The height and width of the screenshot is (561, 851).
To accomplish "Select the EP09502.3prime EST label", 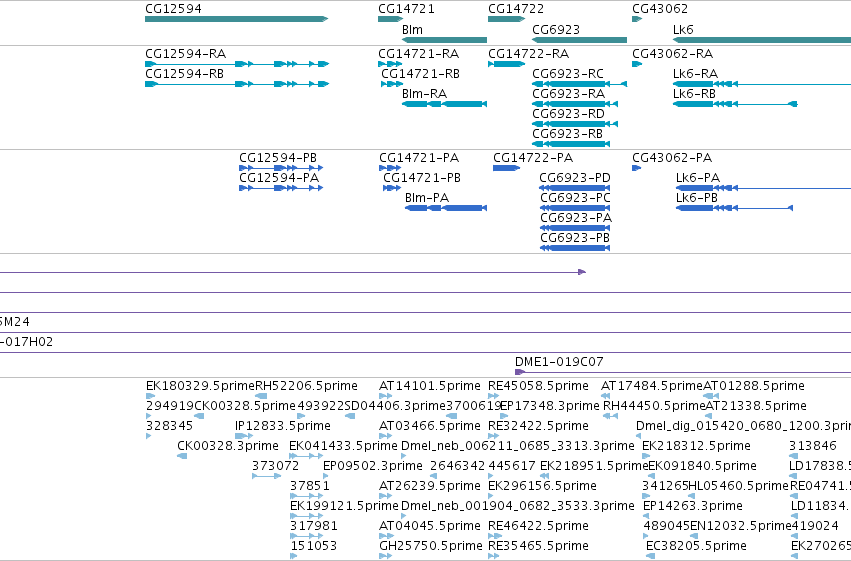I will click(x=373, y=466).
